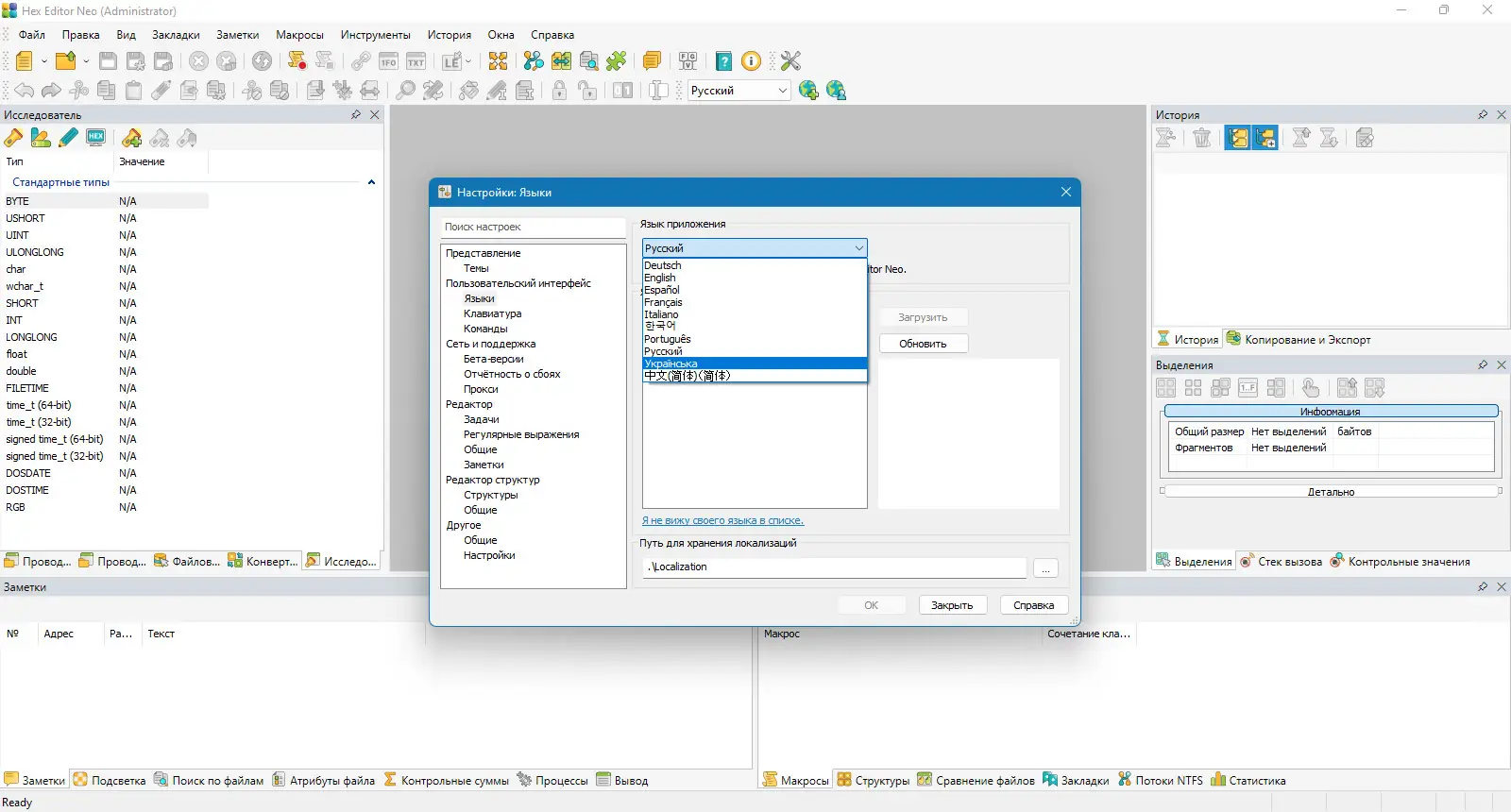
Task: Click the trash icon in История panel
Action: (1202, 138)
